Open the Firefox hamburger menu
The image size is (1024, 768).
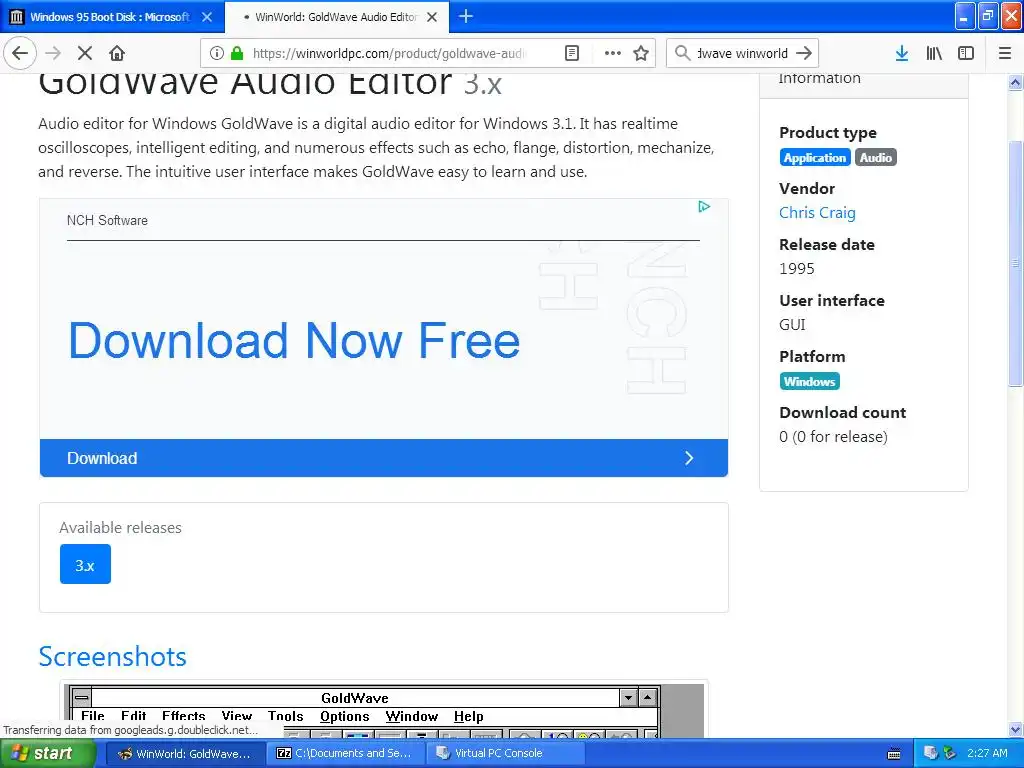pos(1004,53)
